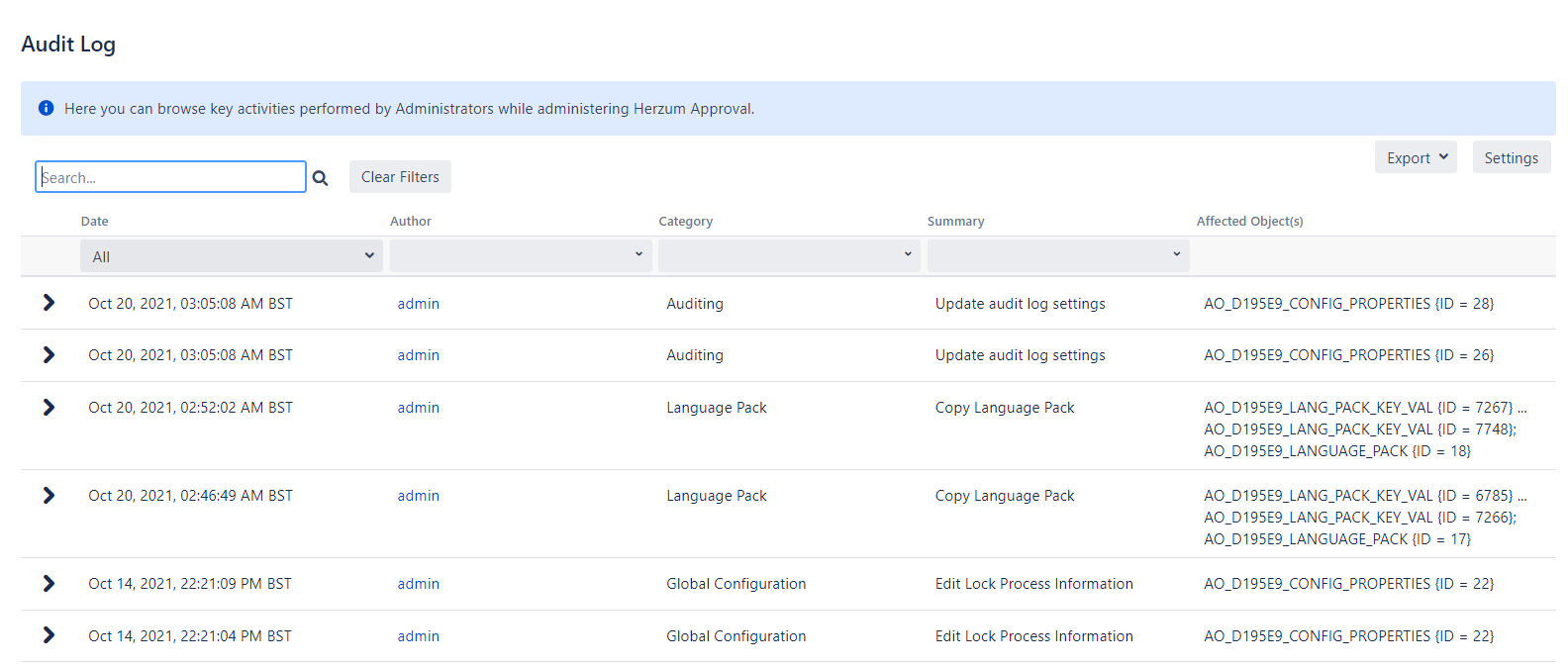Click the Date column header
Viewport: 1568px width, 668px height.
coord(95,222)
